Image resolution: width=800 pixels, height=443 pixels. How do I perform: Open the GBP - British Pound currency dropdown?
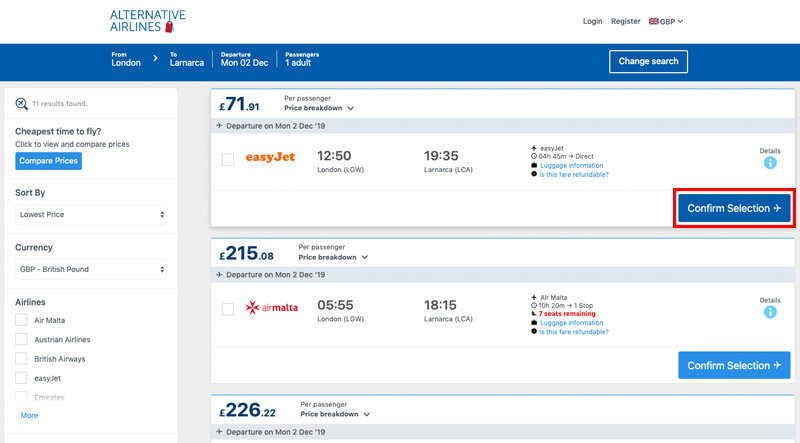91,269
